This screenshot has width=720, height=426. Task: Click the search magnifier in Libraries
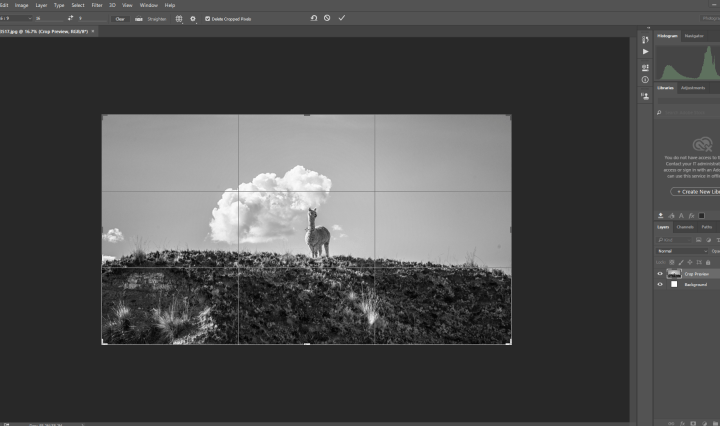point(659,112)
